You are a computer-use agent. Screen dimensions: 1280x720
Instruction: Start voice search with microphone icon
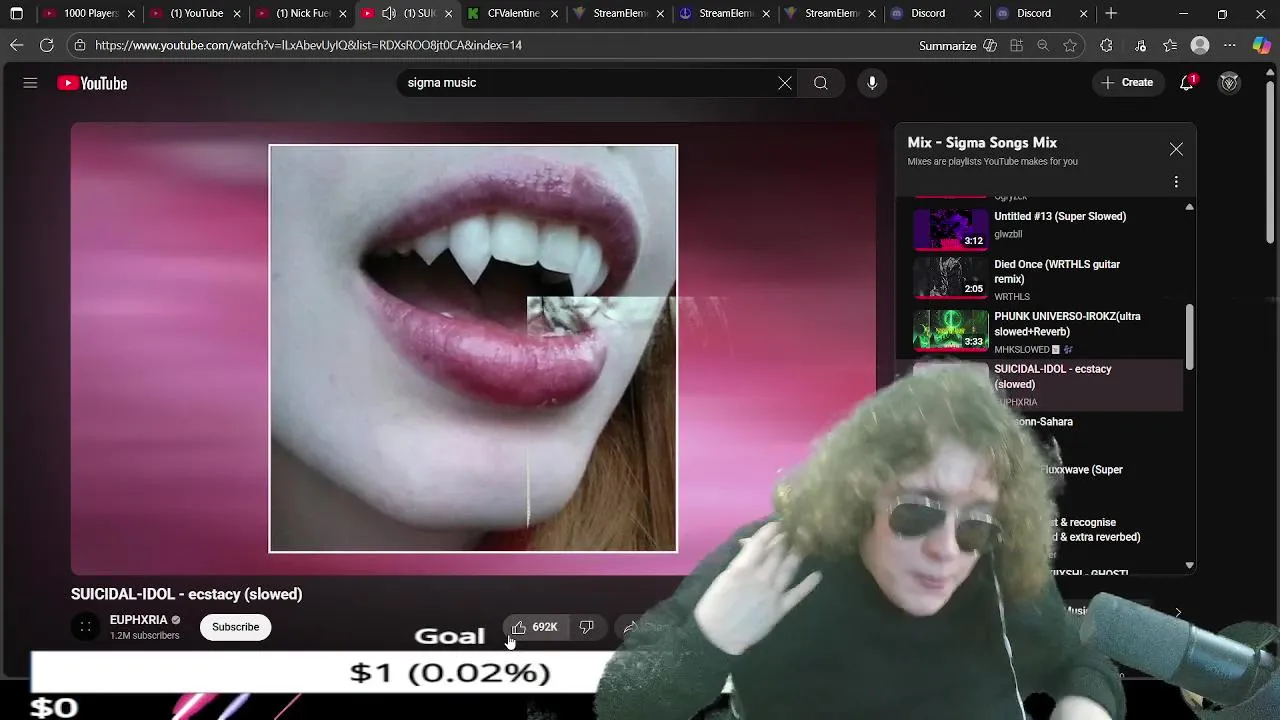872,83
